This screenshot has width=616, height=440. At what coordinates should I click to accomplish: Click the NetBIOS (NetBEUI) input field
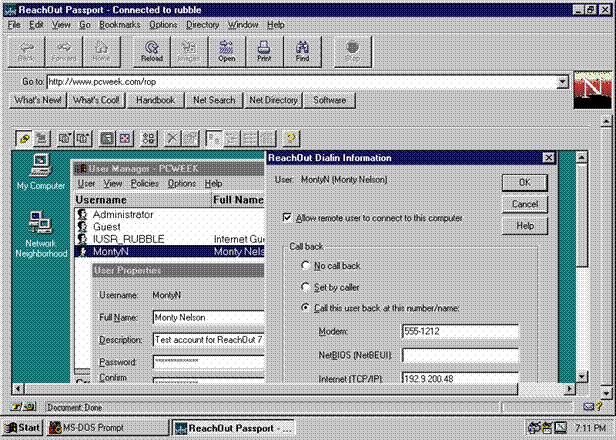coord(460,355)
